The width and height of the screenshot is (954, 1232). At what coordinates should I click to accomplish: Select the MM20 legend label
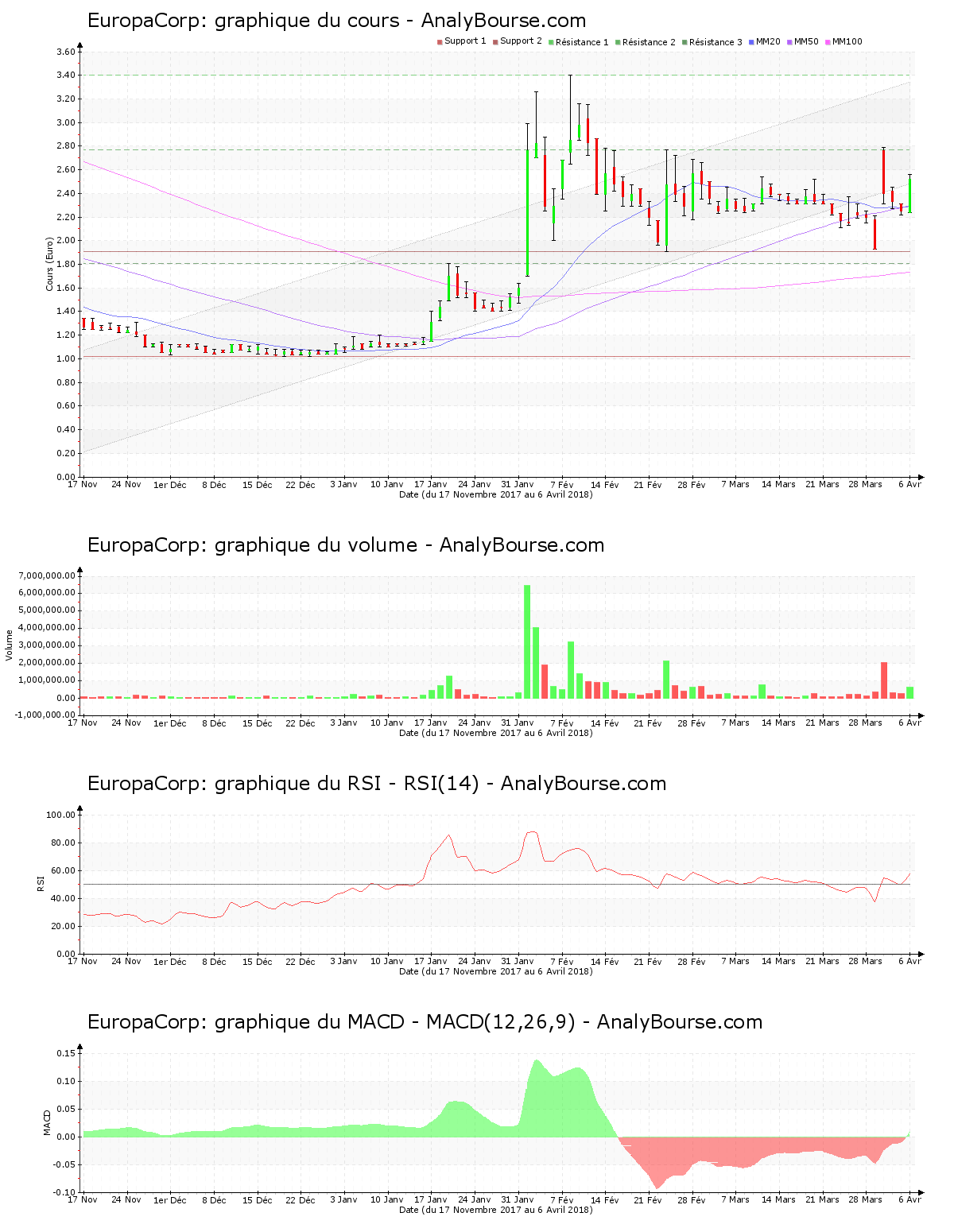(x=768, y=41)
